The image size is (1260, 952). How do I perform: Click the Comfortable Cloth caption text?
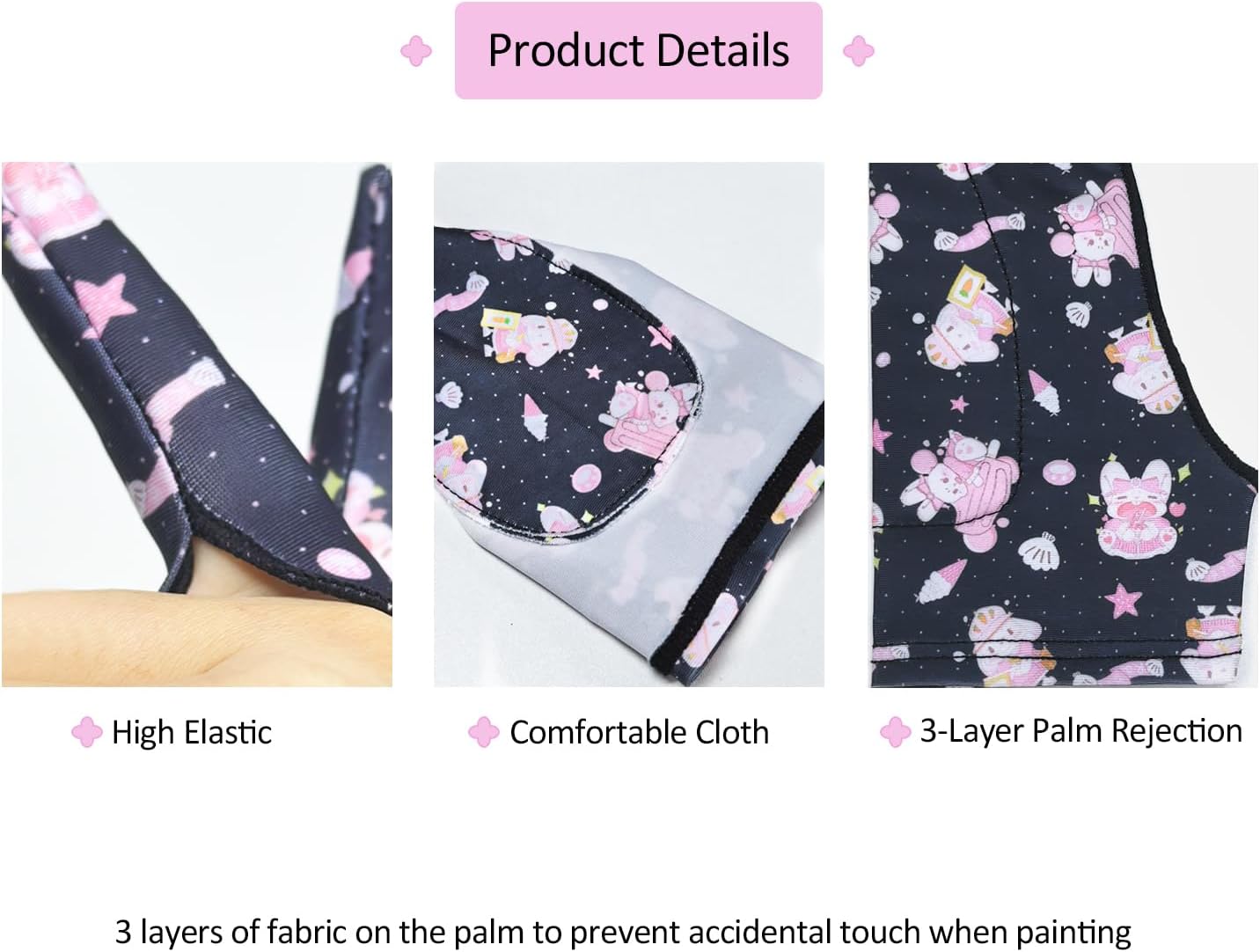[x=640, y=732]
